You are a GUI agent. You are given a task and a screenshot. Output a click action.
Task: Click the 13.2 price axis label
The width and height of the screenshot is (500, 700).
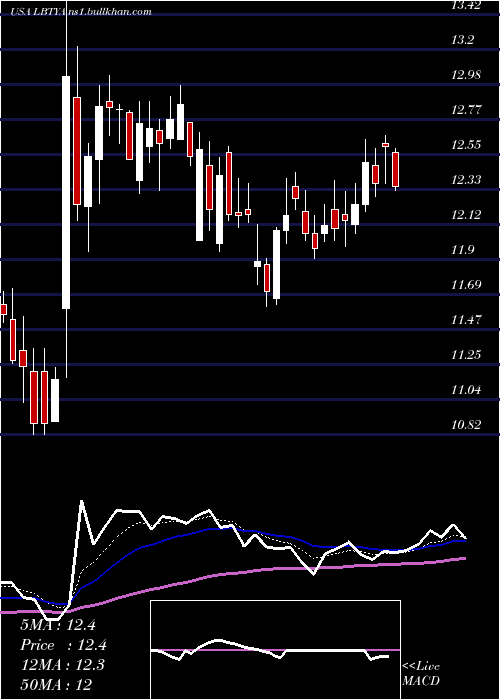[462, 40]
